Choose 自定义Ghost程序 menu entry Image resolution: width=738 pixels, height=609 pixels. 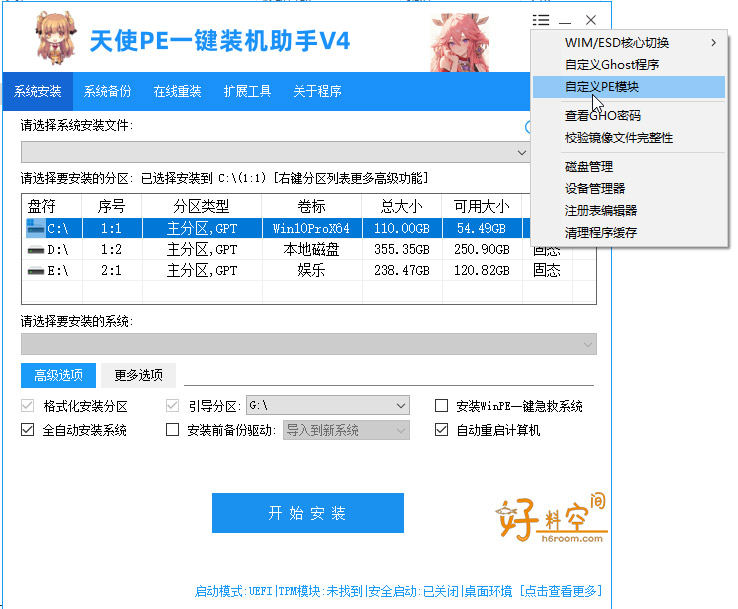[x=629, y=64]
